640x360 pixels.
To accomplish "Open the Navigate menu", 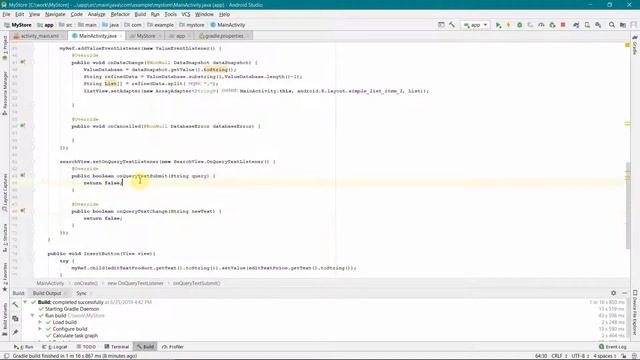I will click(55, 14).
